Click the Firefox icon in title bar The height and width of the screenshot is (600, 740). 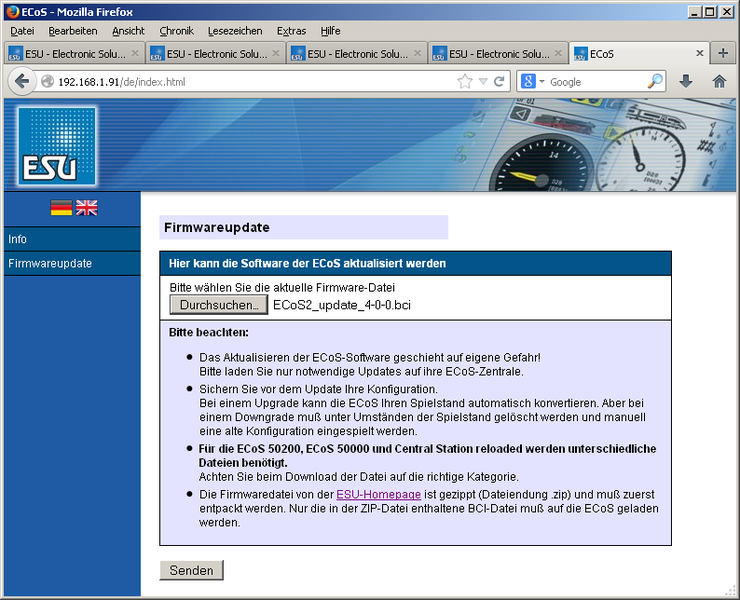coord(12,12)
